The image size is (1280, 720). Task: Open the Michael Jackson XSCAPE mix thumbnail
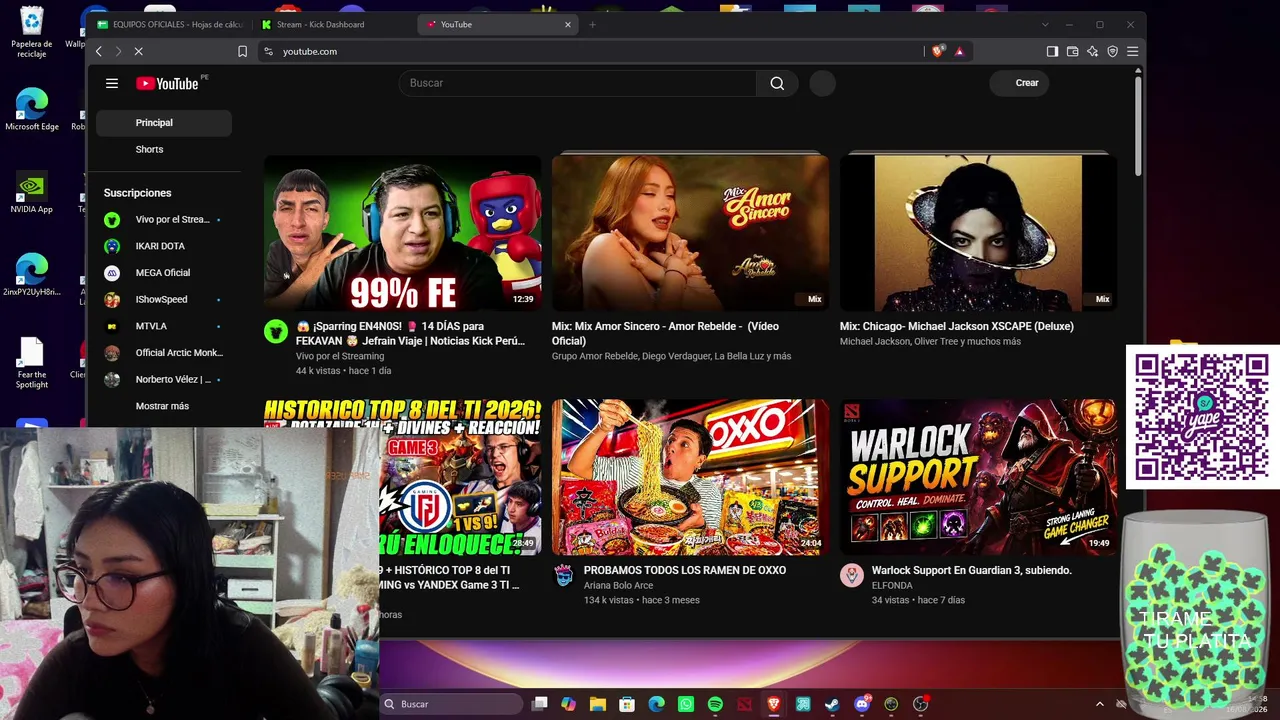978,233
